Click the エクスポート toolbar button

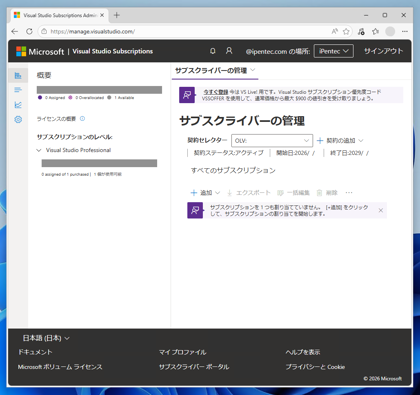click(248, 193)
